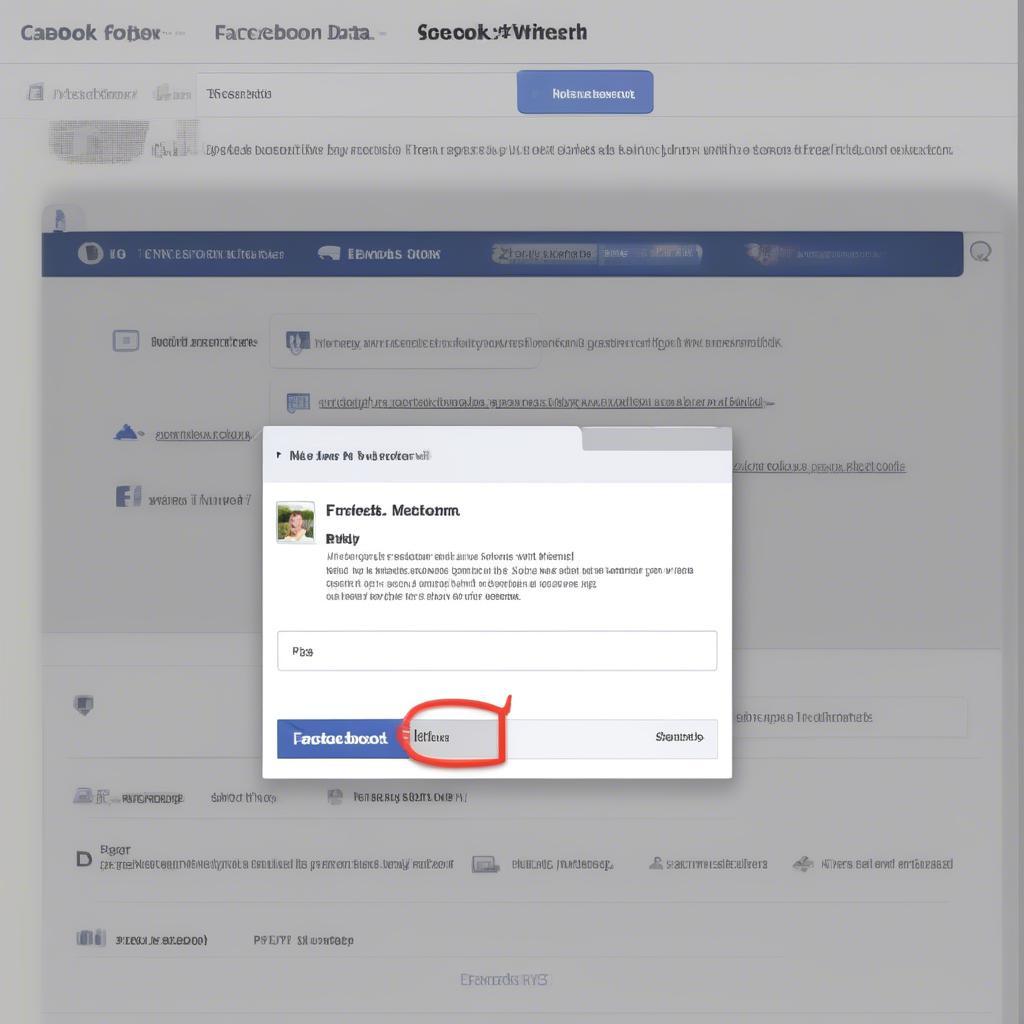The image size is (1024, 1024).
Task: Click the speech bubble icon in the blue bar
Action: pyautogui.click(x=329, y=253)
